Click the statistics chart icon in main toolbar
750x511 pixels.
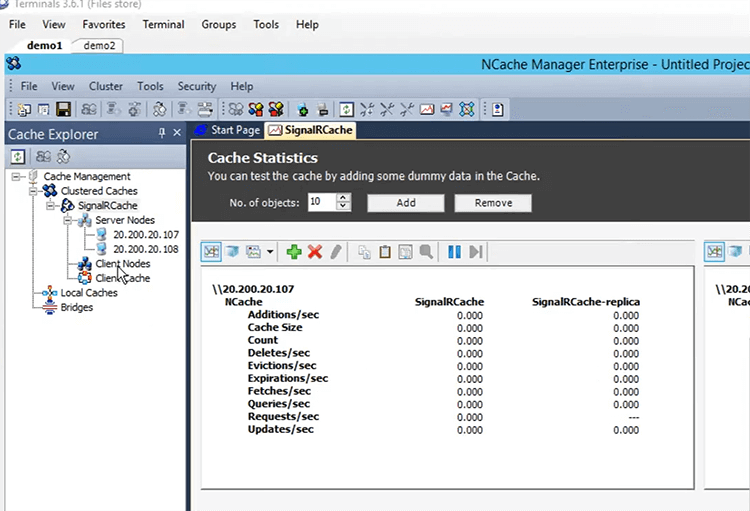pyautogui.click(x=427, y=110)
